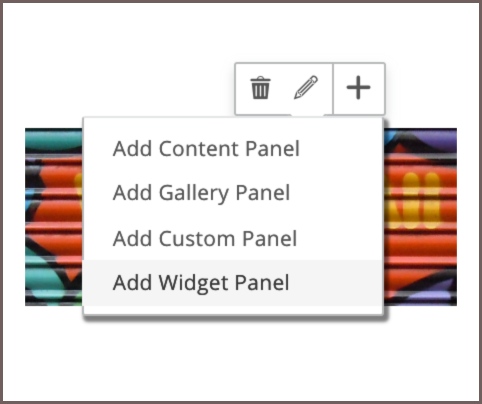
Task: Click the plus add icon
Action: point(359,88)
